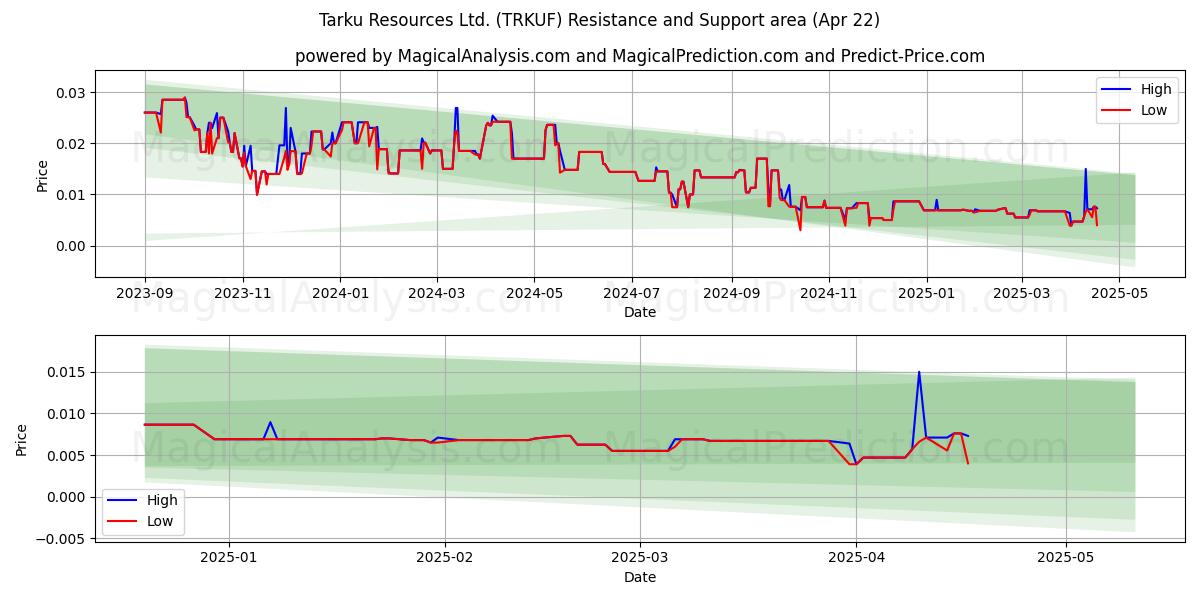Click the upper chart's 'Date' axis label
This screenshot has height=600, width=1200.
click(x=640, y=313)
